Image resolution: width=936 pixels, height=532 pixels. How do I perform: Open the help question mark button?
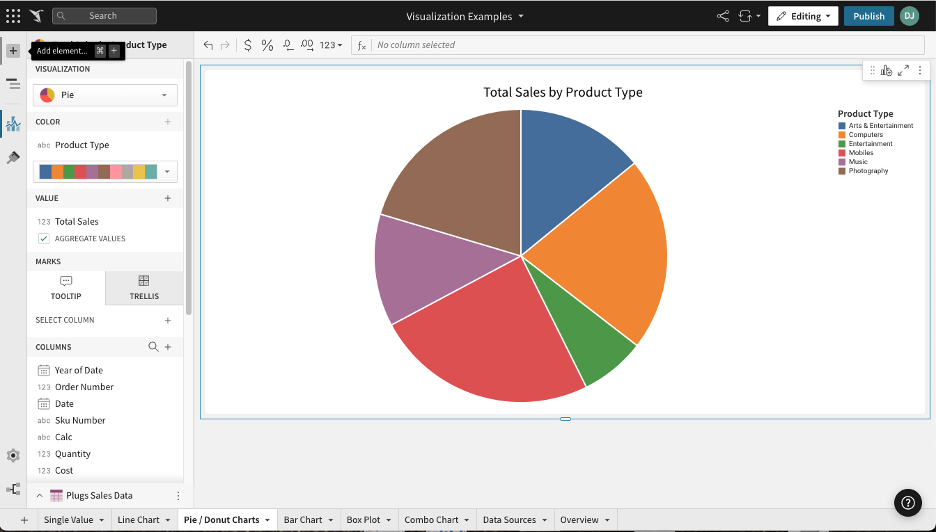click(907, 503)
